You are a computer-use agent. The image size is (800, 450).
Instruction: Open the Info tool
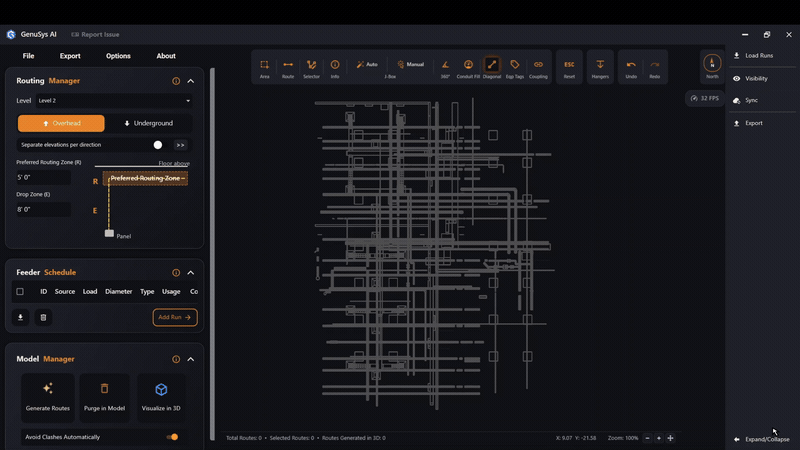coord(335,68)
